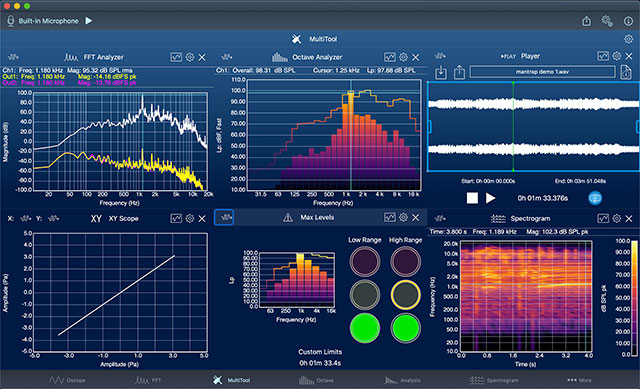Screen dimensions: 640x389
Task: Click the Max Levels mini octave chart
Action: pos(297,280)
